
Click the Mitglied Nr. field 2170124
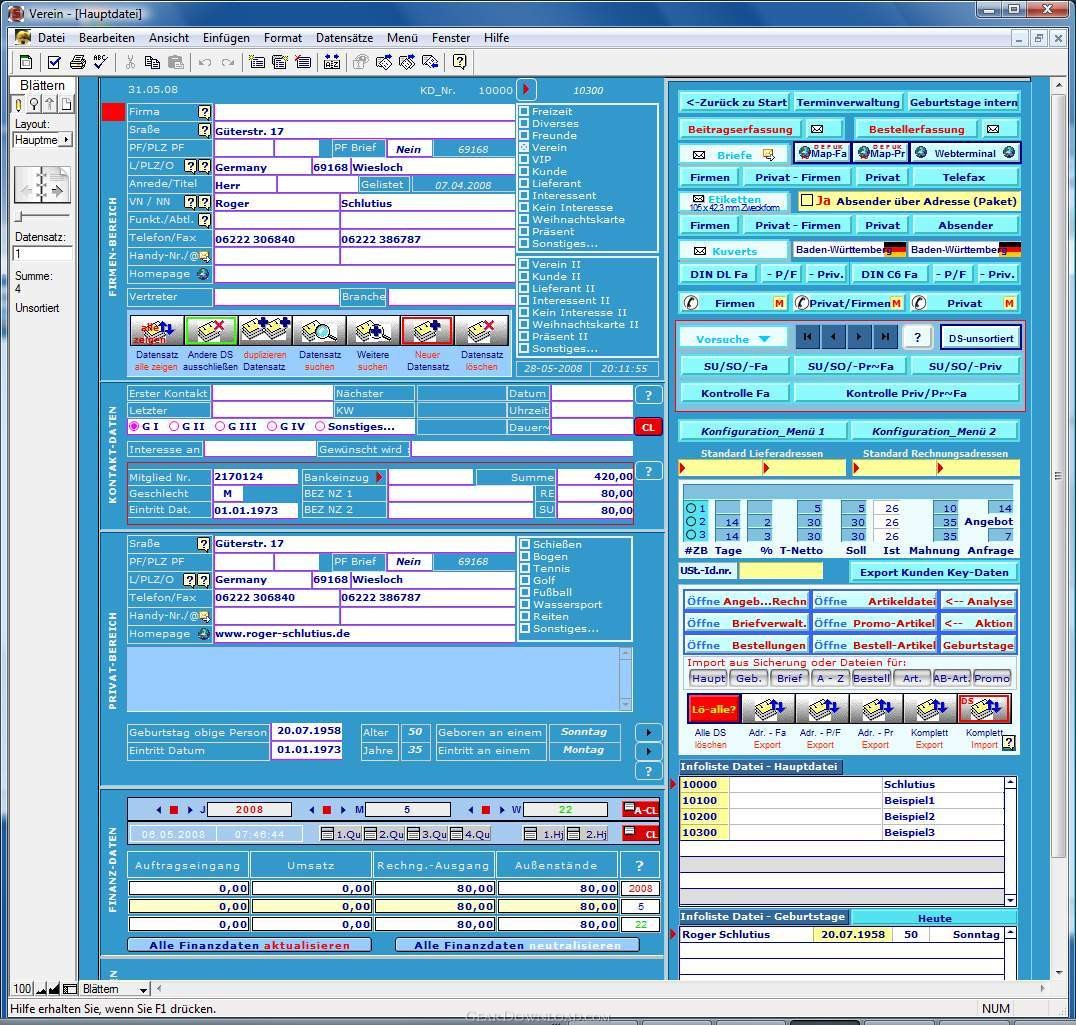[255, 477]
